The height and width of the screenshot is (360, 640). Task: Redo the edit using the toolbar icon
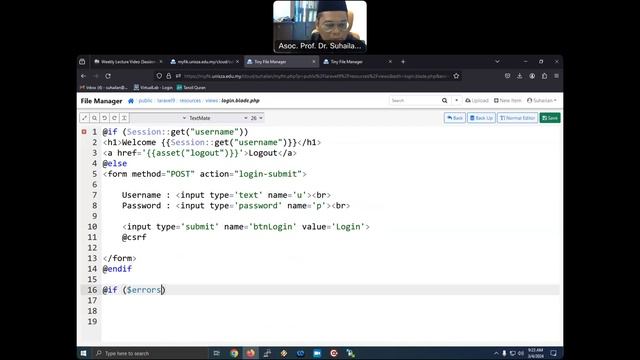pyautogui.click(x=114, y=118)
